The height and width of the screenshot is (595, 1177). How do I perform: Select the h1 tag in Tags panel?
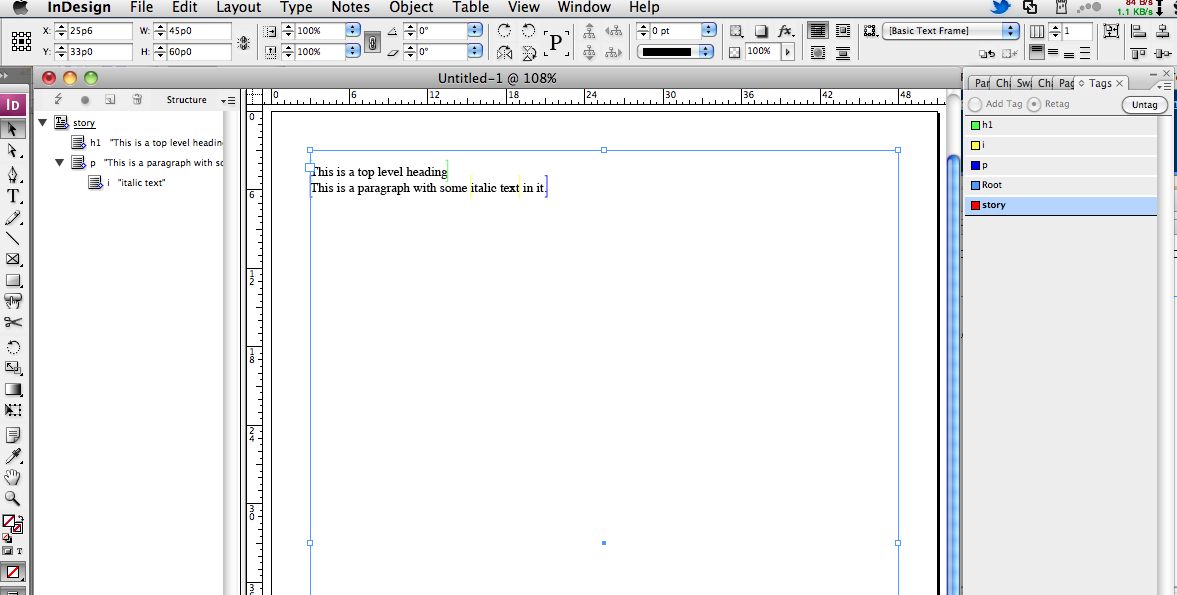pos(1061,125)
